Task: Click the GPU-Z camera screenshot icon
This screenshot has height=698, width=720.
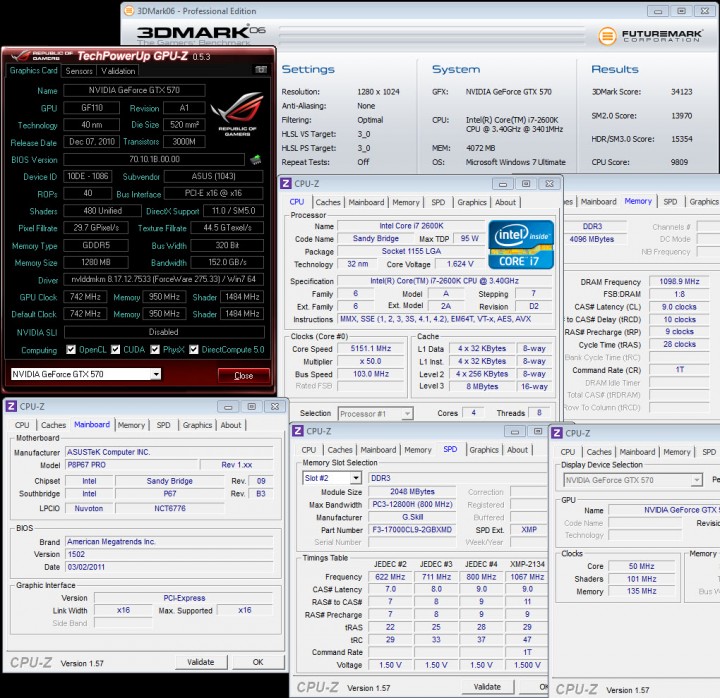Action: click(x=261, y=69)
